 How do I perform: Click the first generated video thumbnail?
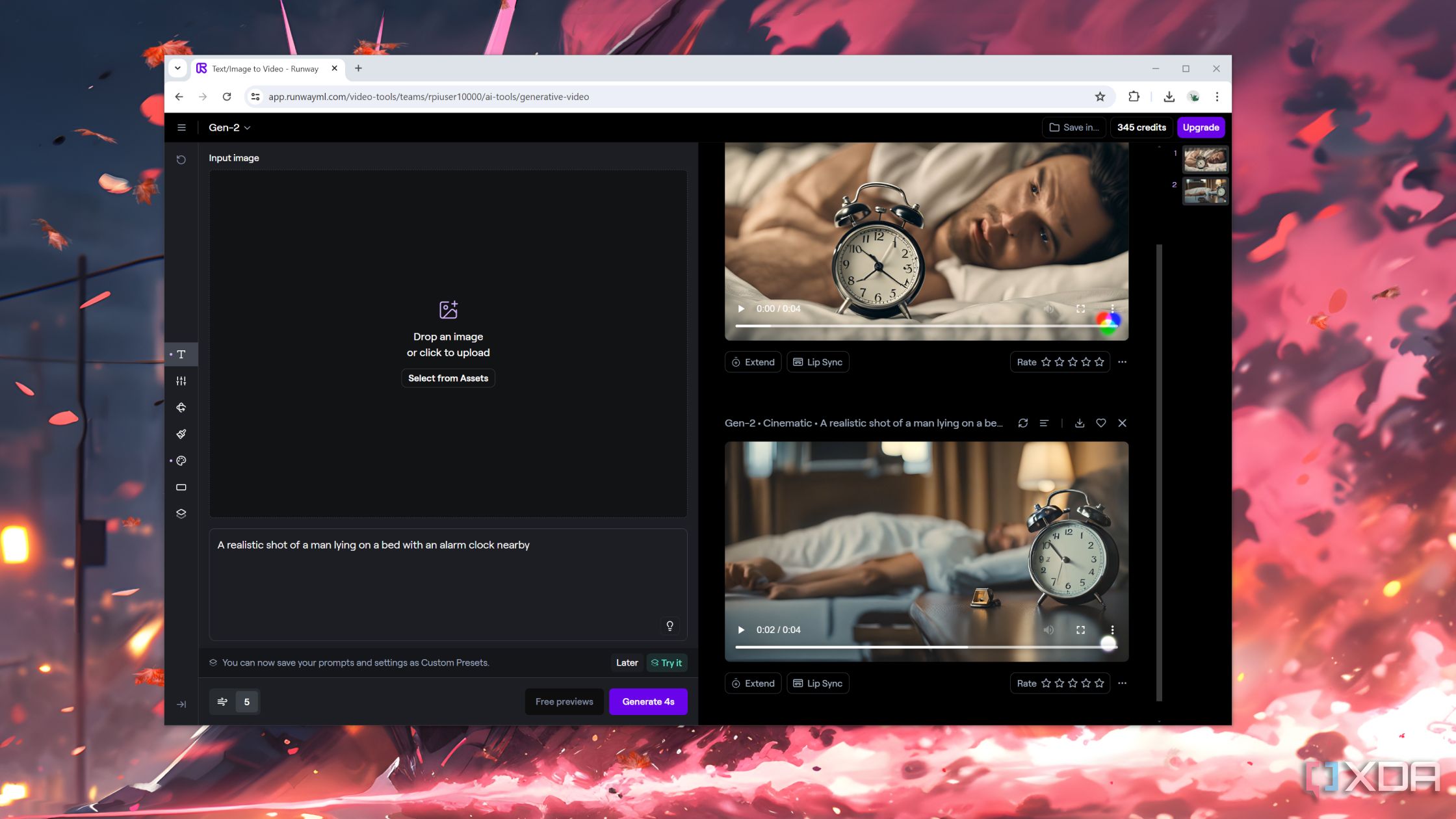pos(1205,158)
